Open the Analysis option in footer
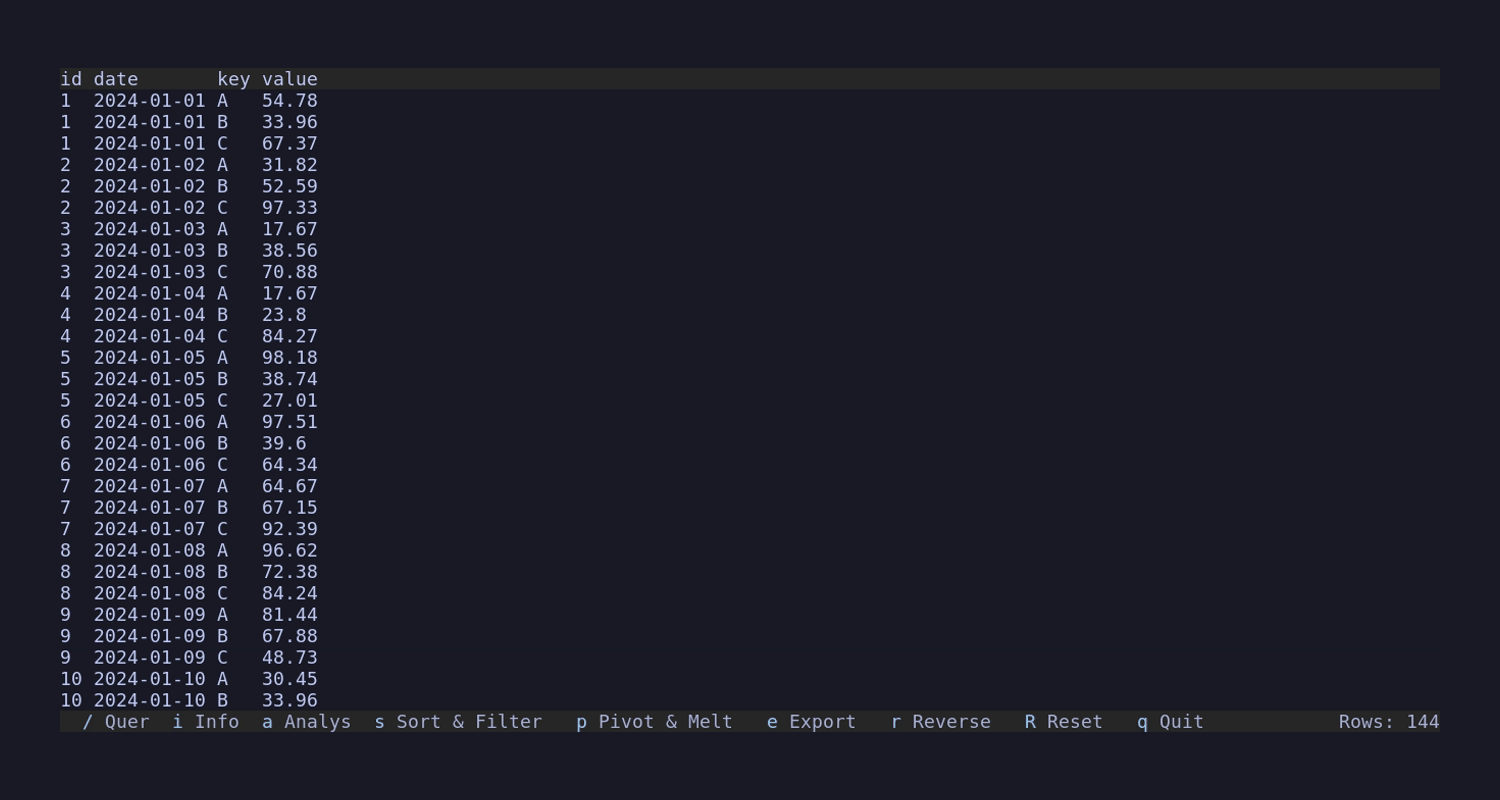1500x800 pixels. pos(307,722)
